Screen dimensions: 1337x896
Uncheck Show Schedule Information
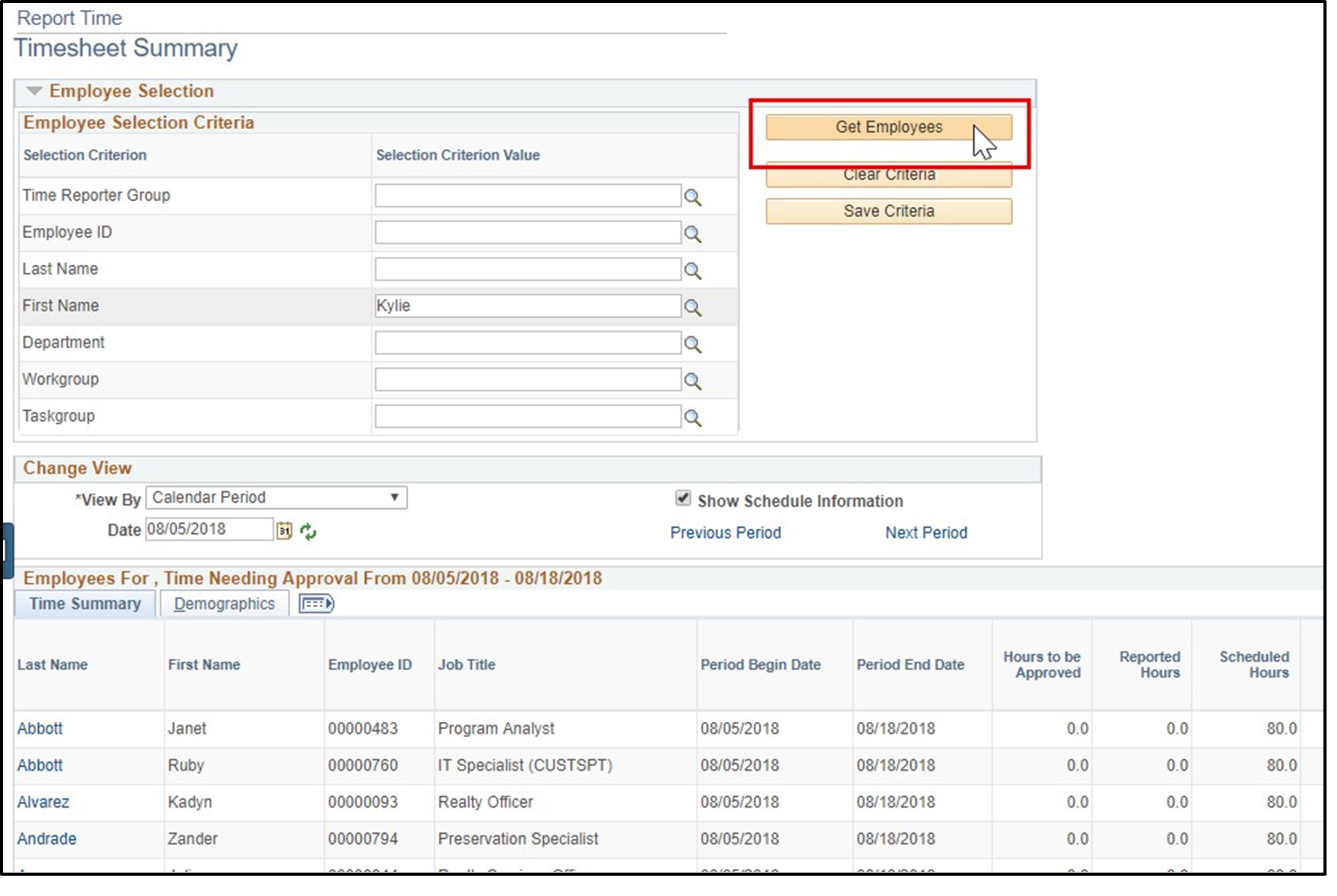[684, 499]
